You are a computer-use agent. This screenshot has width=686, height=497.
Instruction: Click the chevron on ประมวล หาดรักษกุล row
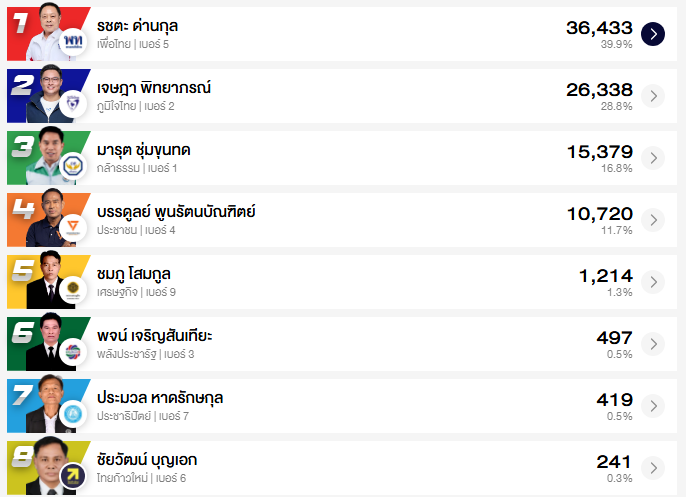coord(652,406)
